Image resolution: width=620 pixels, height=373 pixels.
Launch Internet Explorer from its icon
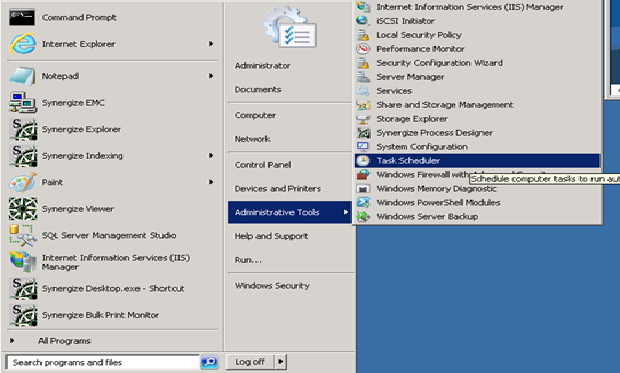(x=23, y=44)
